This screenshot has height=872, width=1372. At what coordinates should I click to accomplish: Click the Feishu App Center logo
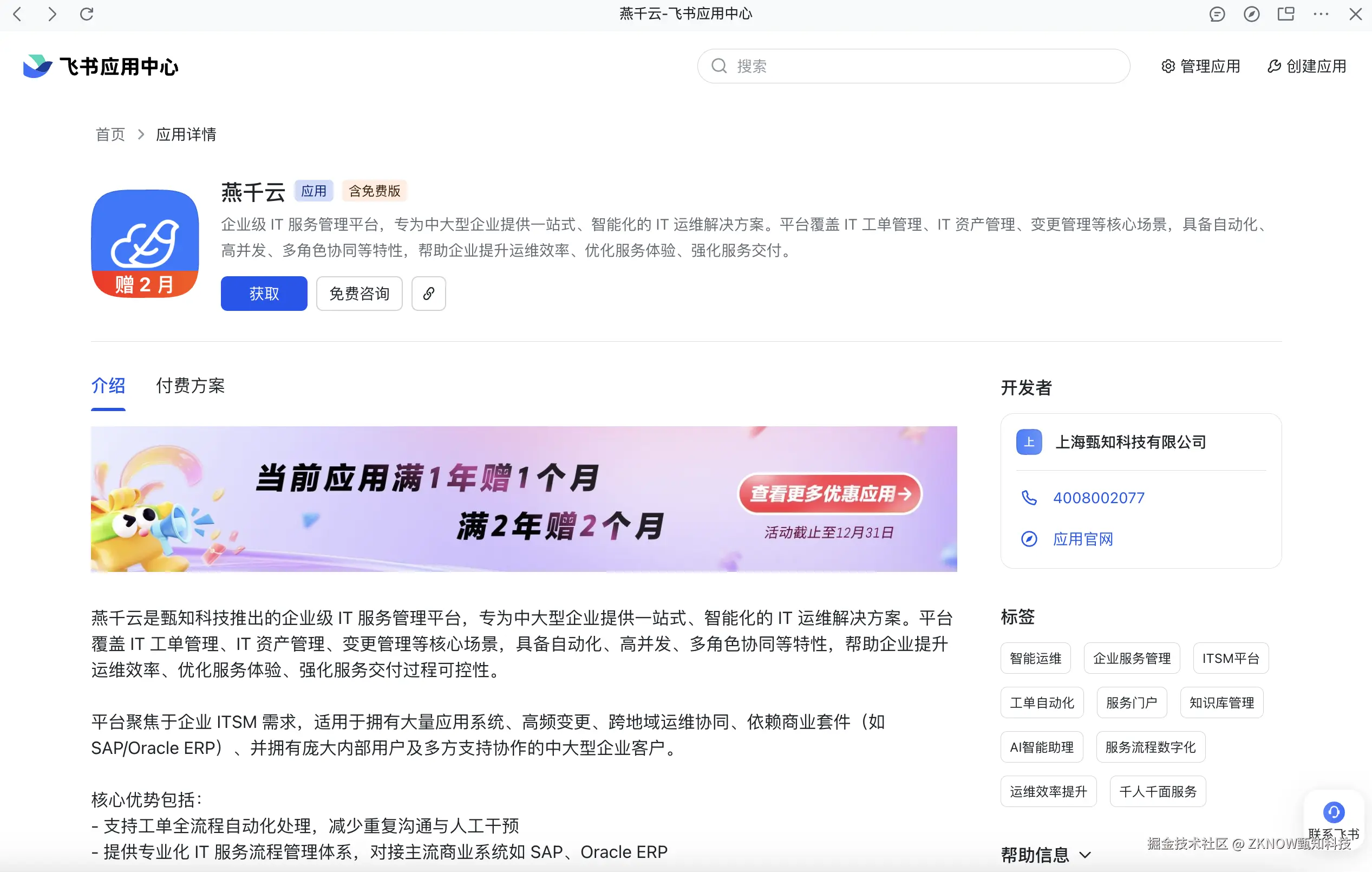(x=100, y=66)
